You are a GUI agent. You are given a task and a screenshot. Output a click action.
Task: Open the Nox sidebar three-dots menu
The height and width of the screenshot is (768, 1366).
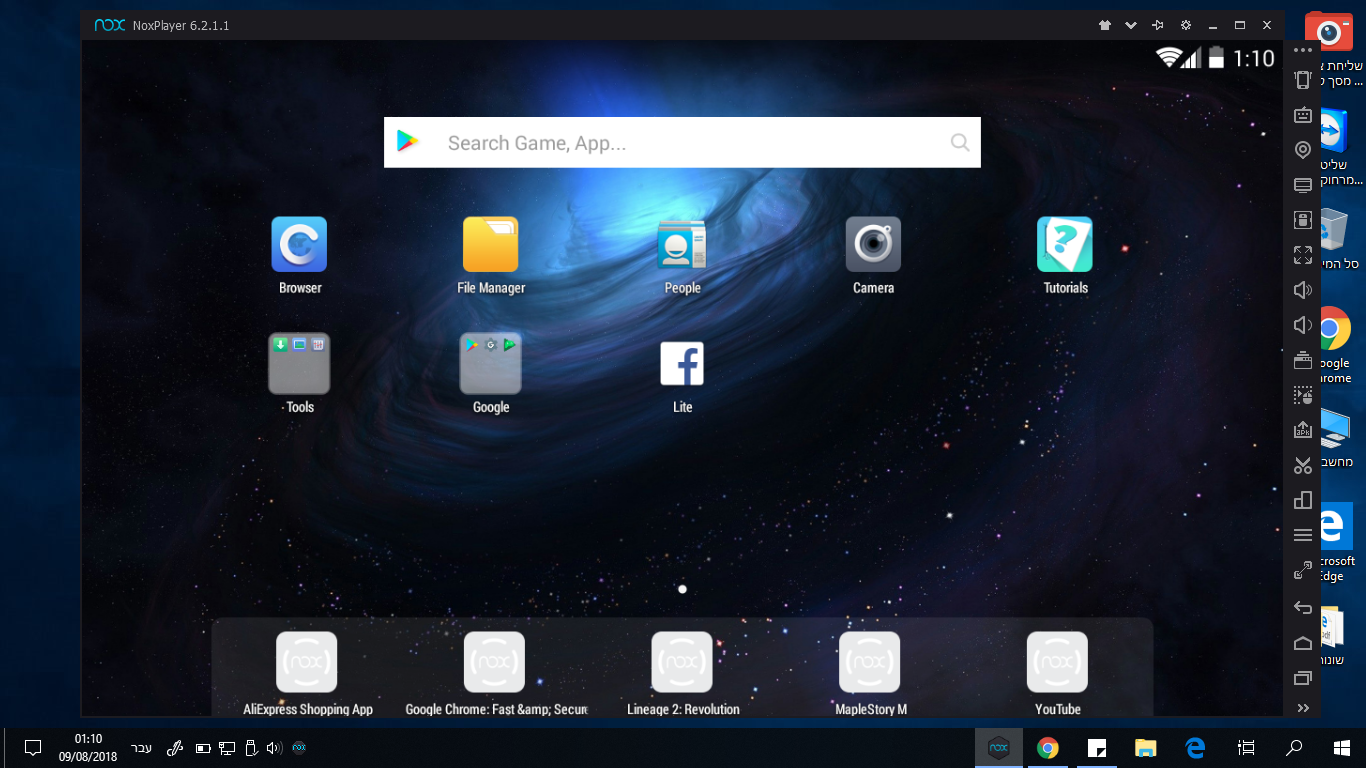point(1302,50)
